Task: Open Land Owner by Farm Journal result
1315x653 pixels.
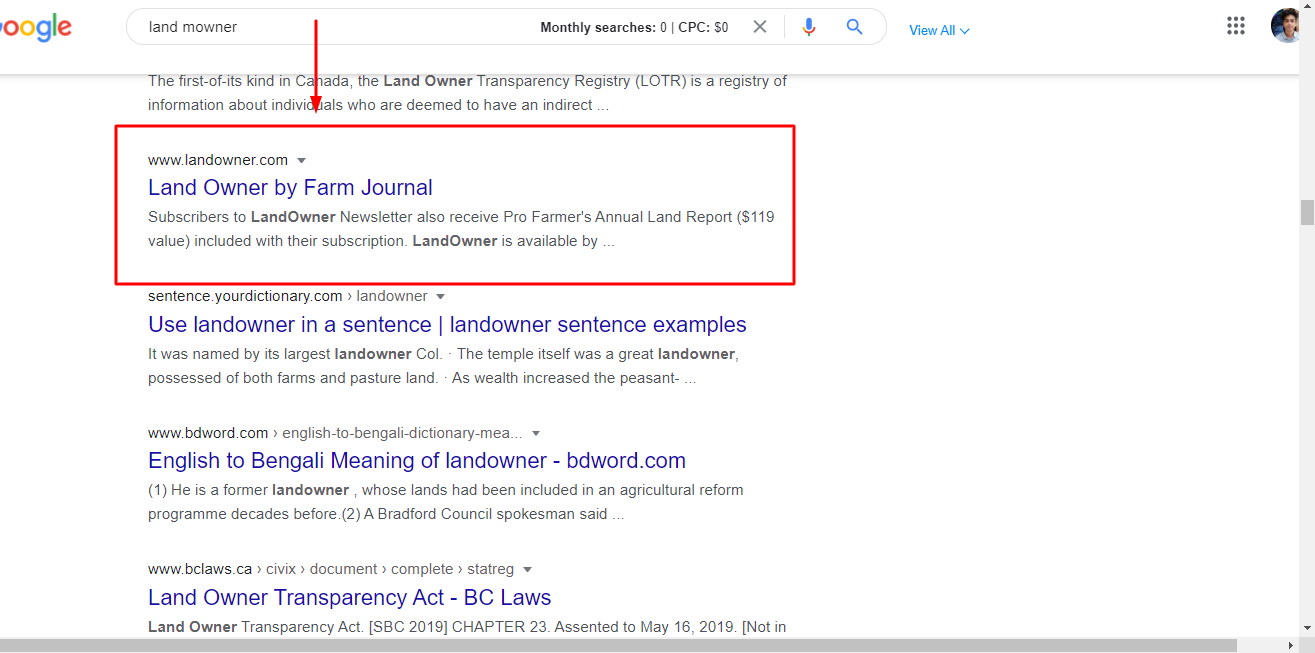Action: click(x=290, y=188)
